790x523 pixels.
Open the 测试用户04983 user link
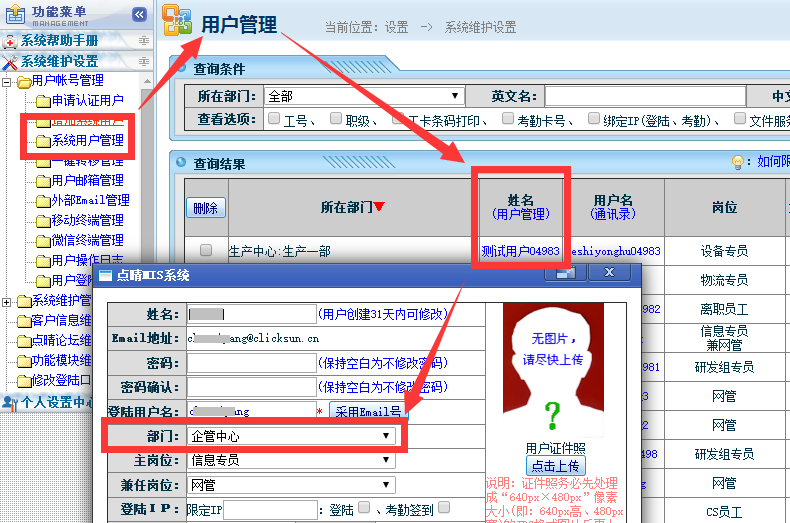click(x=520, y=250)
